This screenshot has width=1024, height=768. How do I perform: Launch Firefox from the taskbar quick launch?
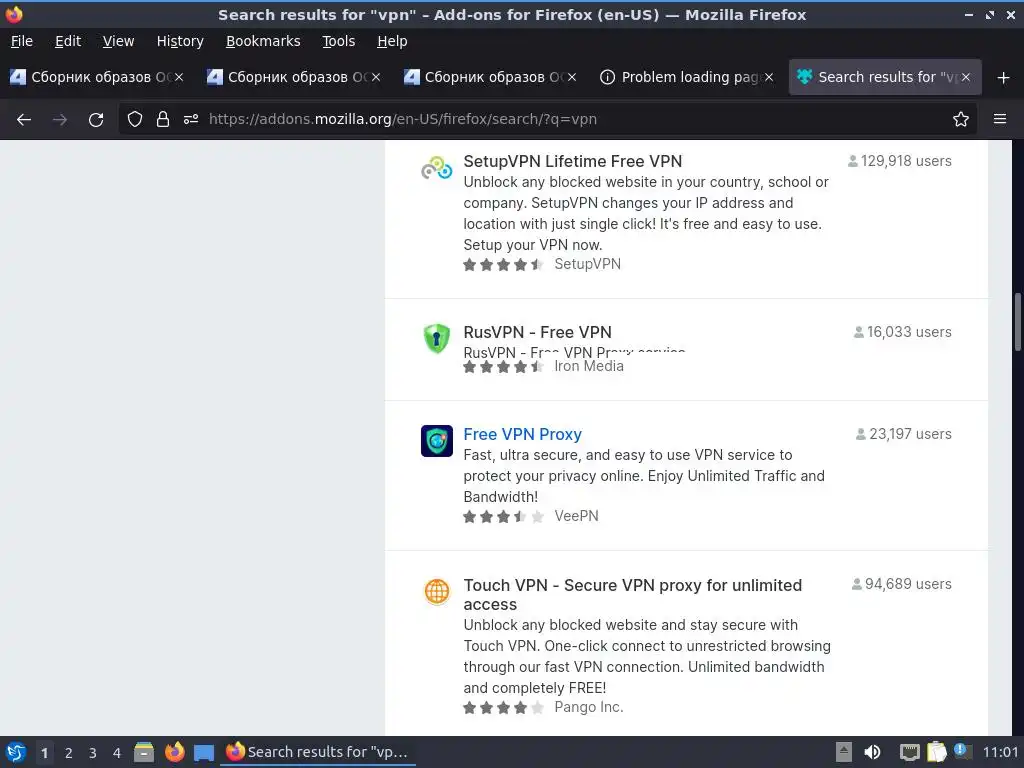click(x=174, y=752)
